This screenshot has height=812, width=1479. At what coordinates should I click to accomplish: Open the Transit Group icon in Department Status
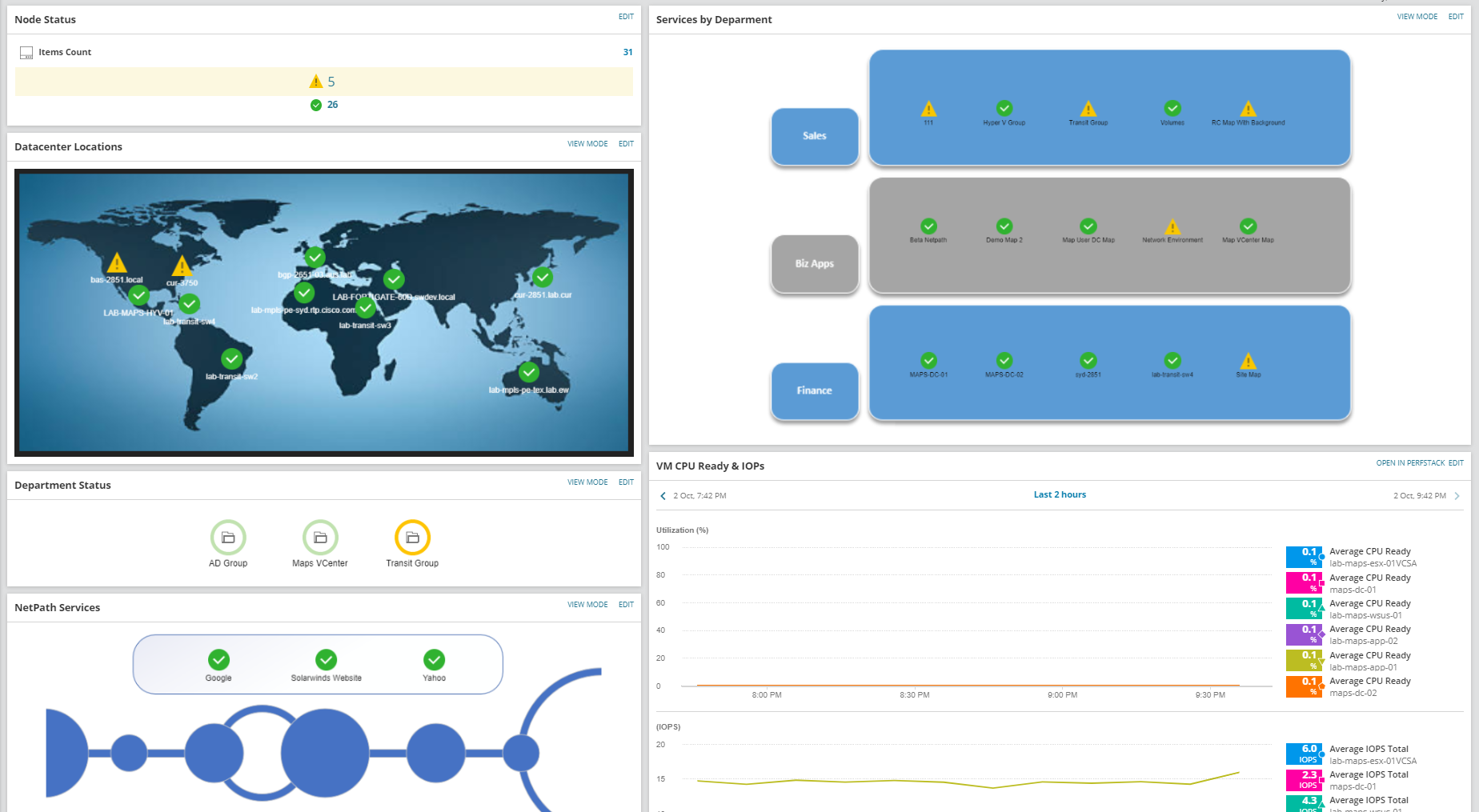coord(412,538)
